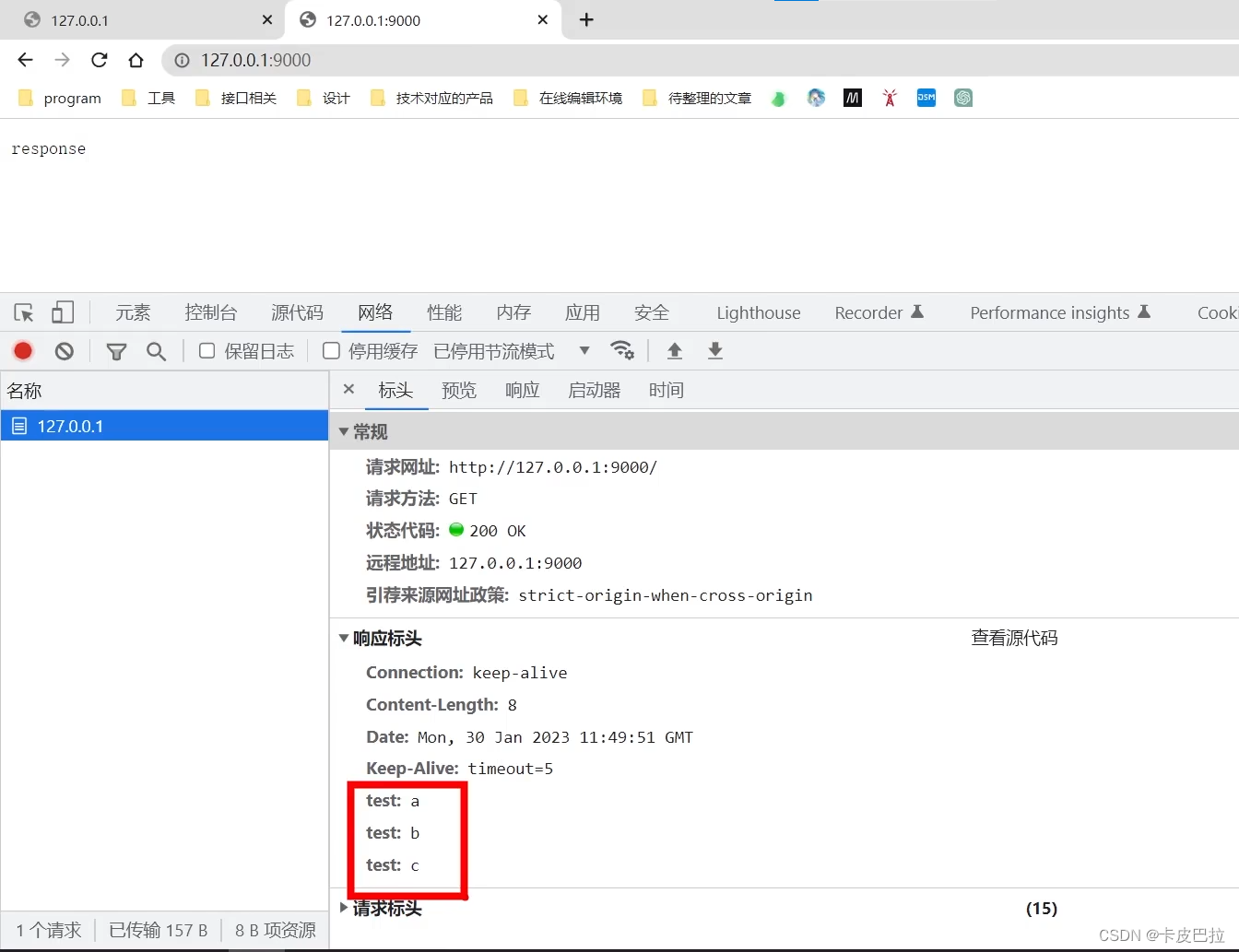Switch to the 内存 DevTools tab

tap(513, 312)
